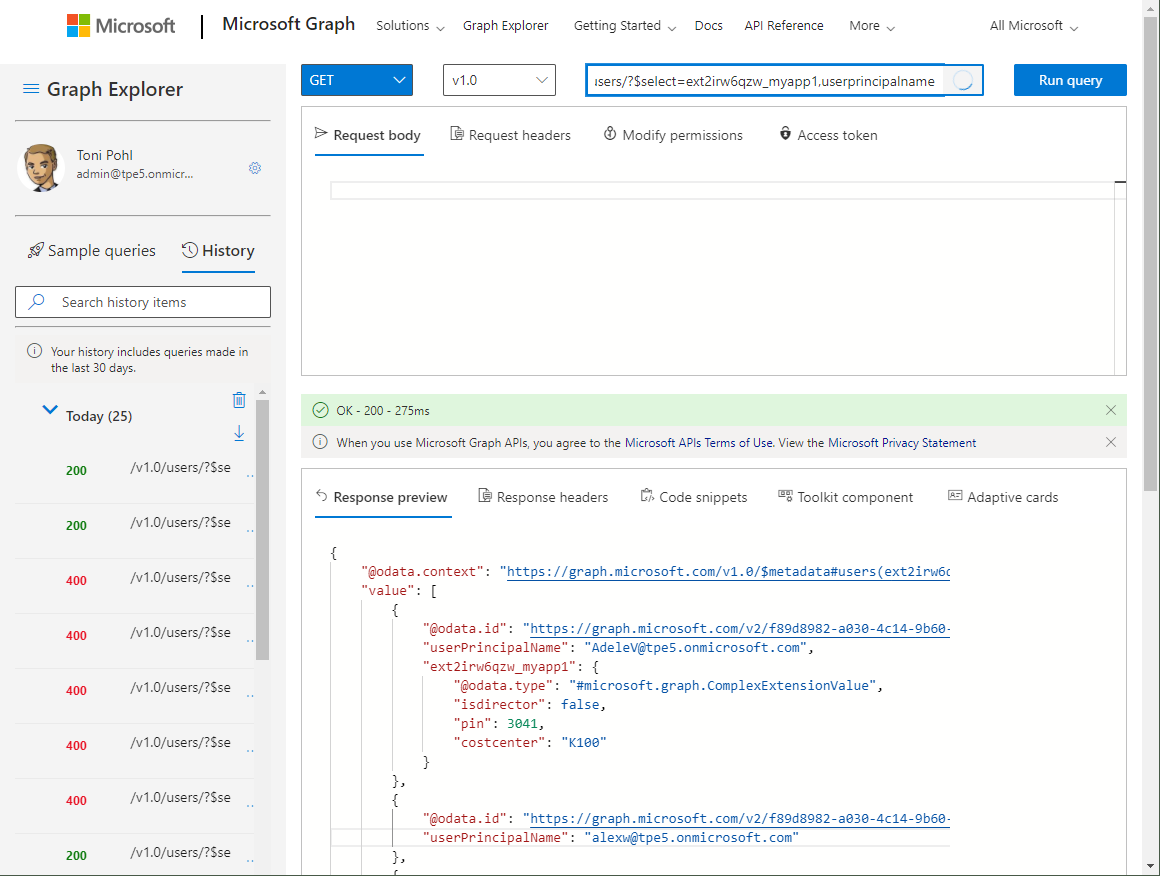This screenshot has height=876, width=1160.
Task: Close the Terms of Use notice
Action: pos(1111,442)
